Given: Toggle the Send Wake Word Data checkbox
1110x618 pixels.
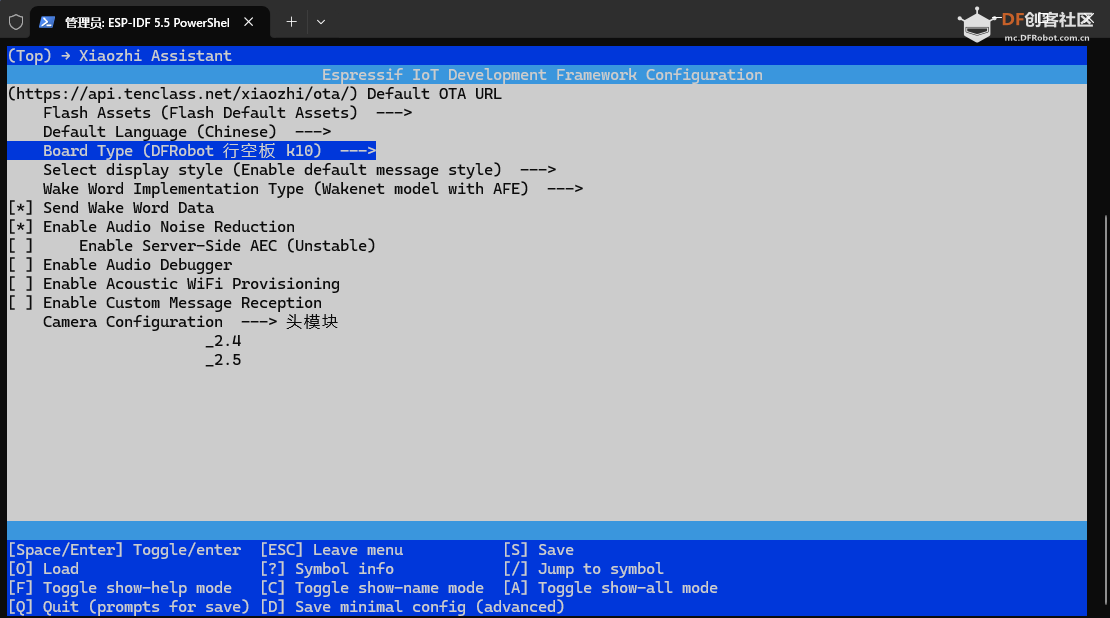Looking at the screenshot, I should click(21, 208).
